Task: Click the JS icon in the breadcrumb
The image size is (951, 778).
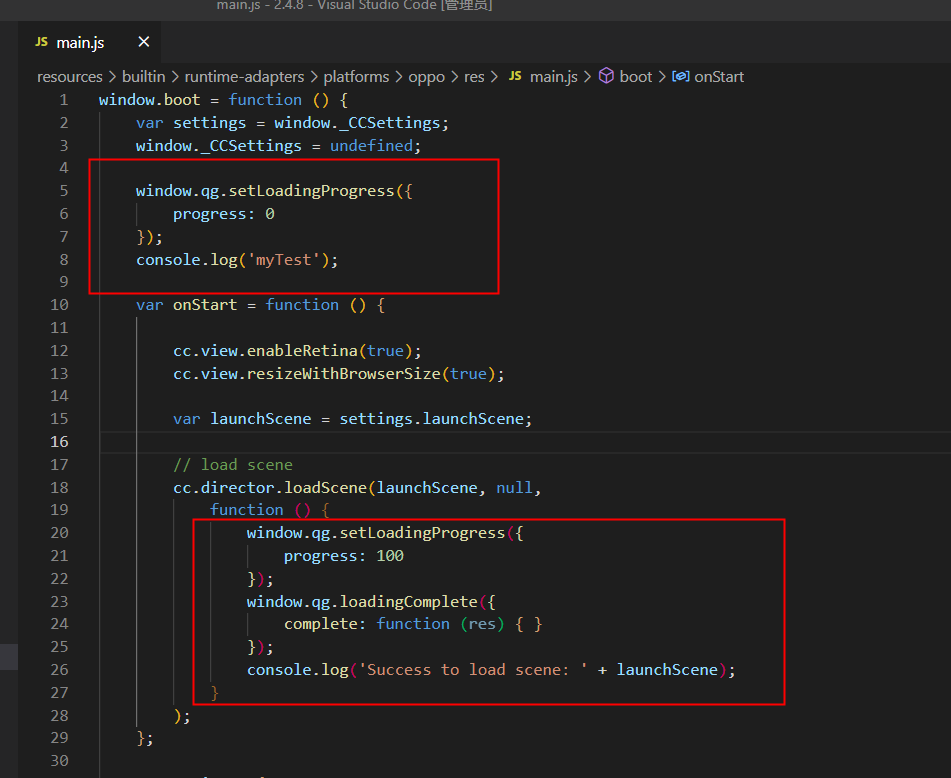Action: coord(515,76)
